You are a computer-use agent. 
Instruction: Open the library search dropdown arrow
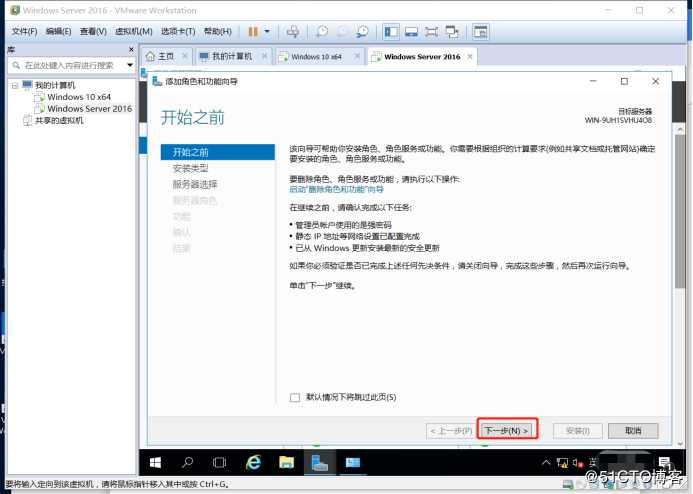click(x=130, y=65)
